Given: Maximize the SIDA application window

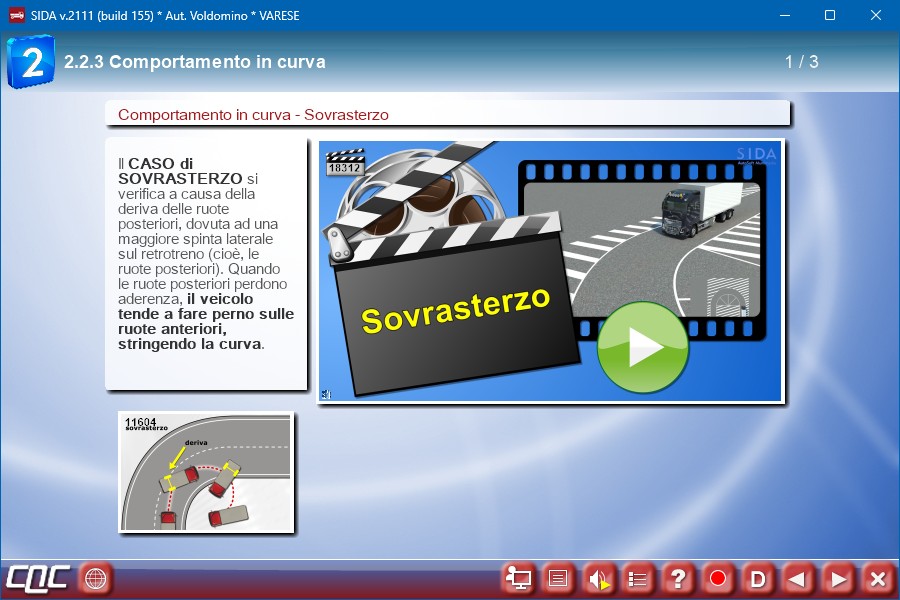Looking at the screenshot, I should tap(829, 15).
